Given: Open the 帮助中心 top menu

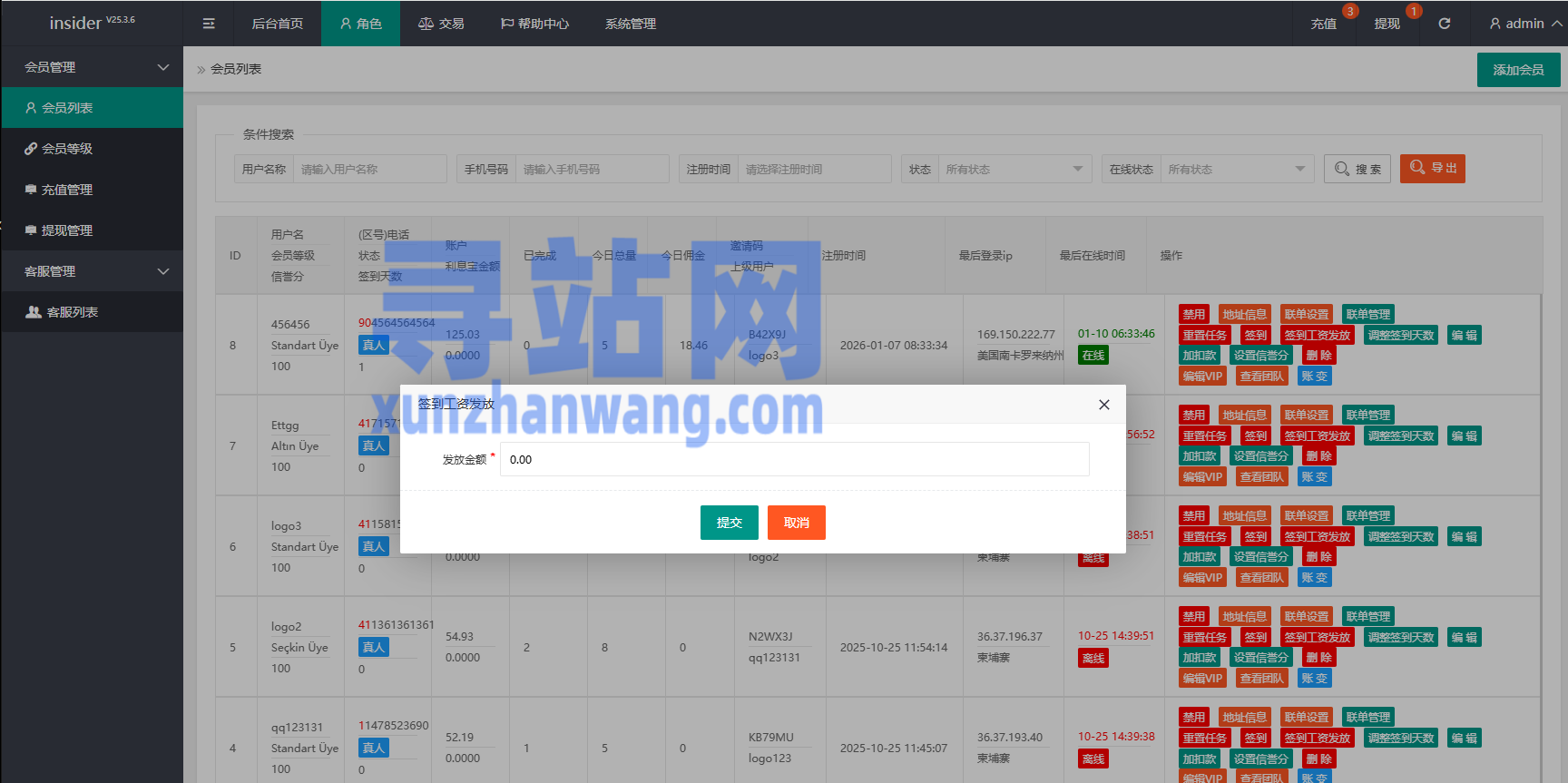Looking at the screenshot, I should pos(534,24).
